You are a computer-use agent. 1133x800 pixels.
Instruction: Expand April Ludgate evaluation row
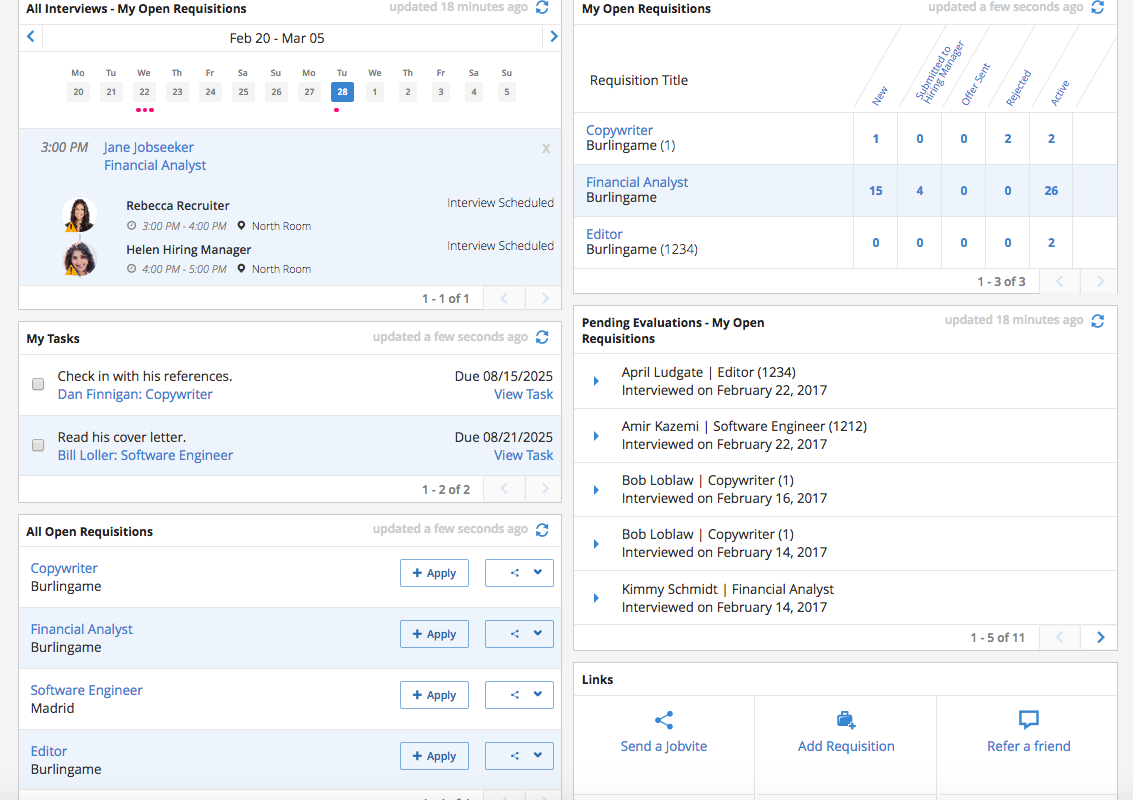click(x=596, y=381)
